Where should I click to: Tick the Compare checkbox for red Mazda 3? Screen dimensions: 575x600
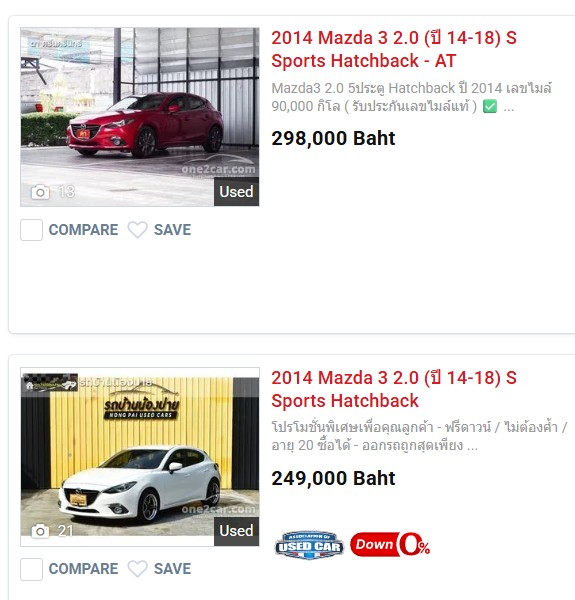31,230
